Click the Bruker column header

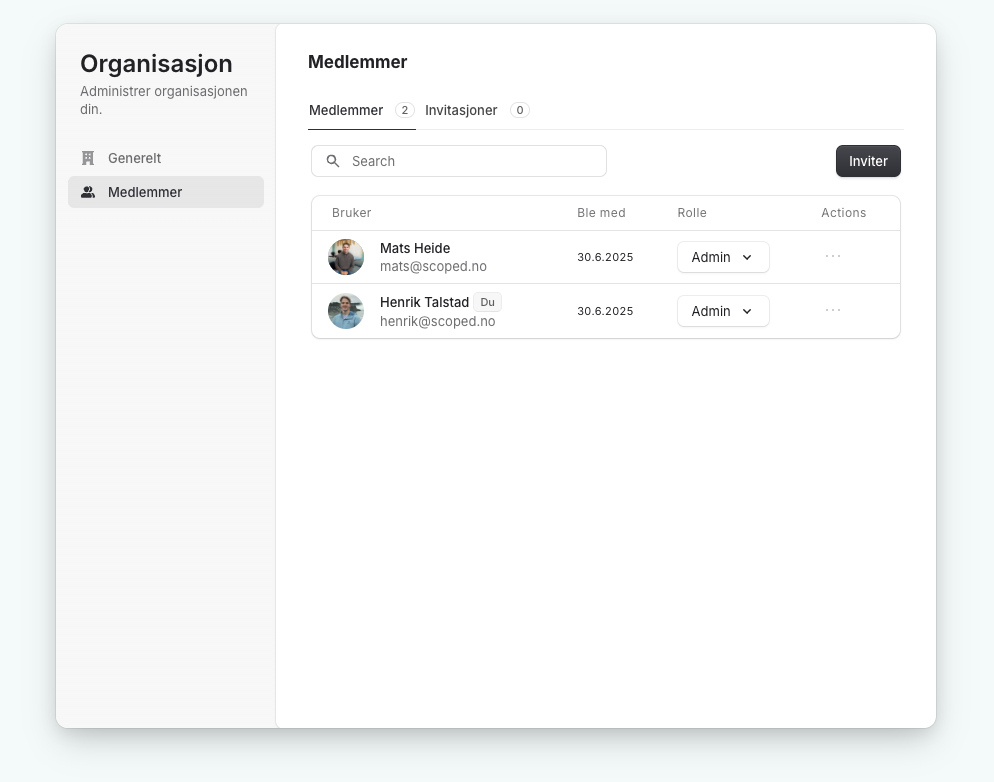tap(351, 213)
